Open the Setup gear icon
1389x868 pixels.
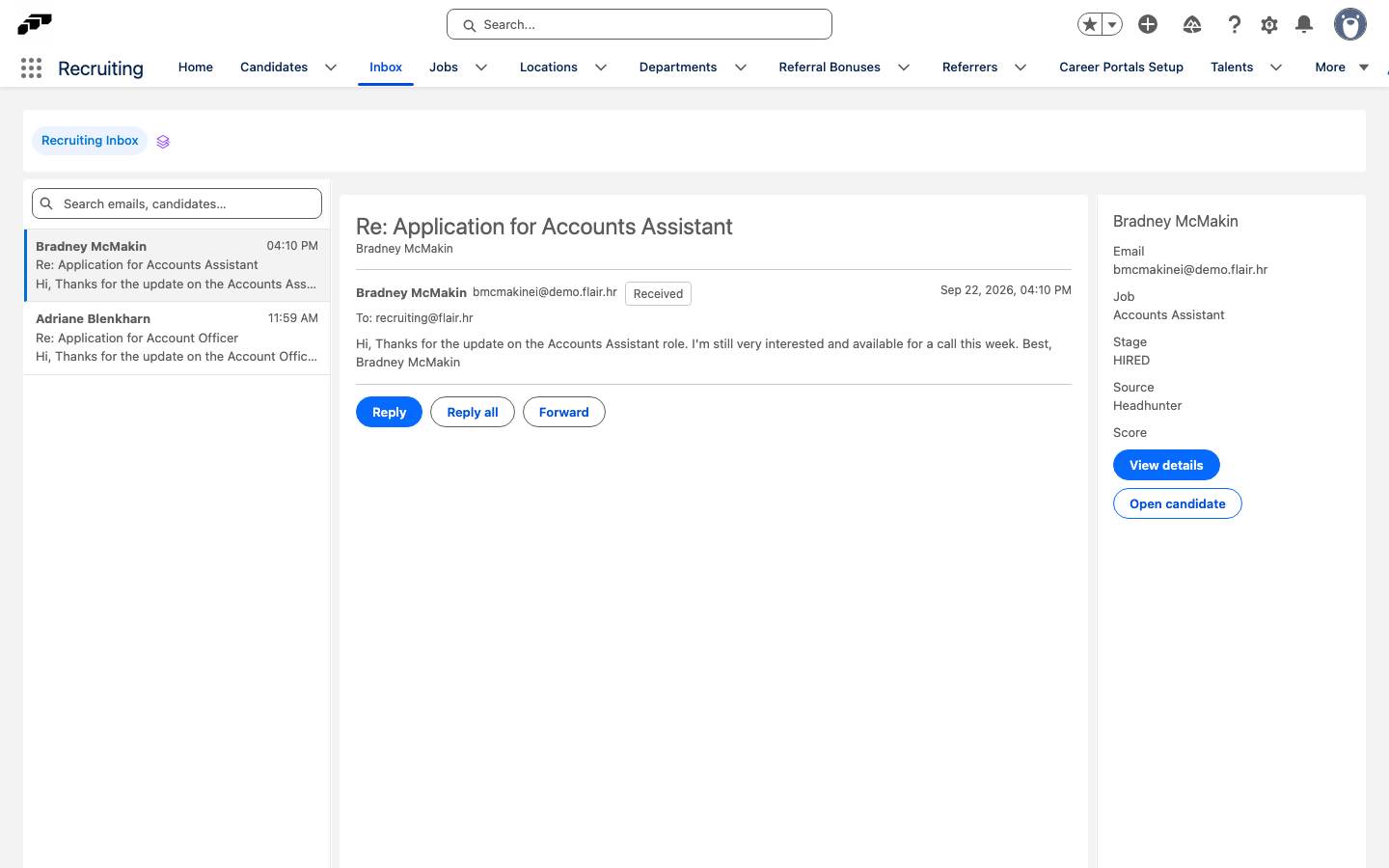1269,24
